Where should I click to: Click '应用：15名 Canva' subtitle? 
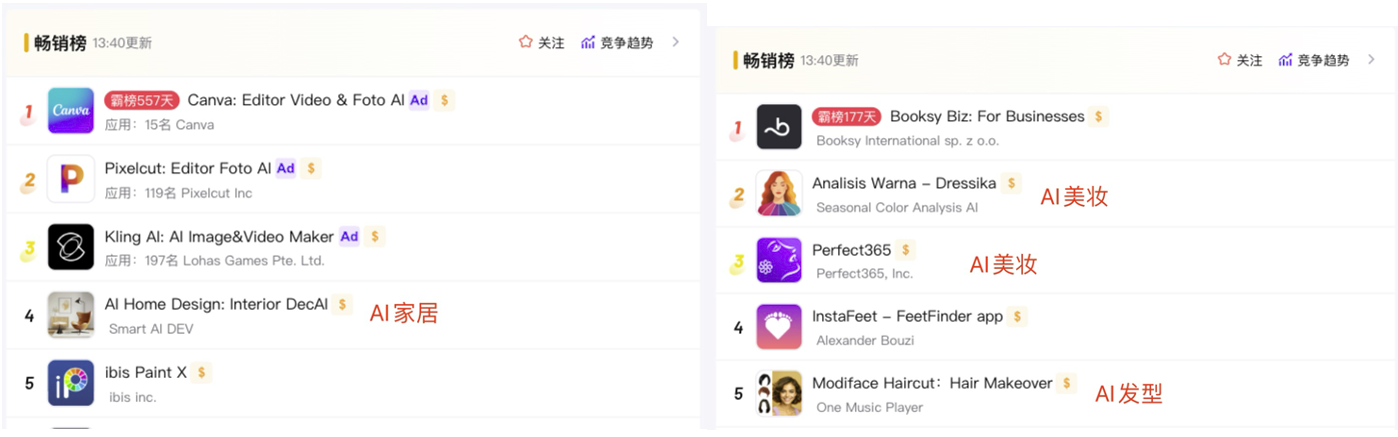pyautogui.click(x=159, y=125)
